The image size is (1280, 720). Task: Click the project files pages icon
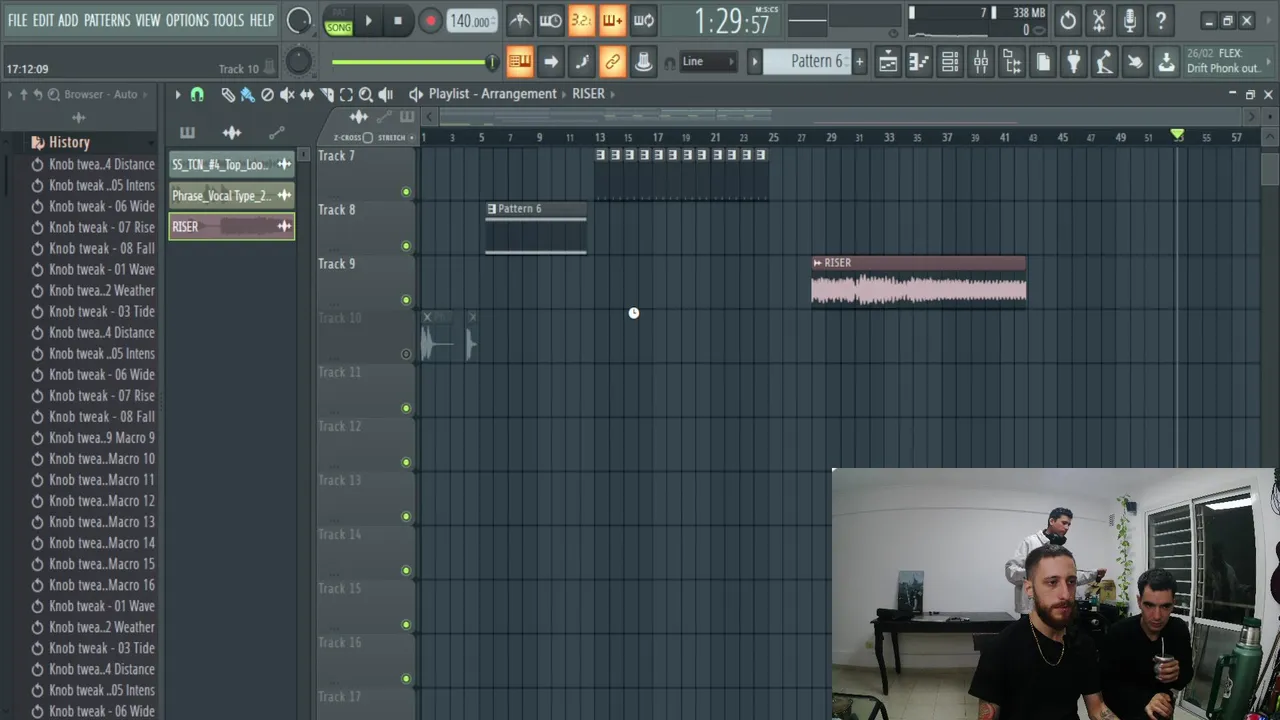pyautogui.click(x=1043, y=63)
